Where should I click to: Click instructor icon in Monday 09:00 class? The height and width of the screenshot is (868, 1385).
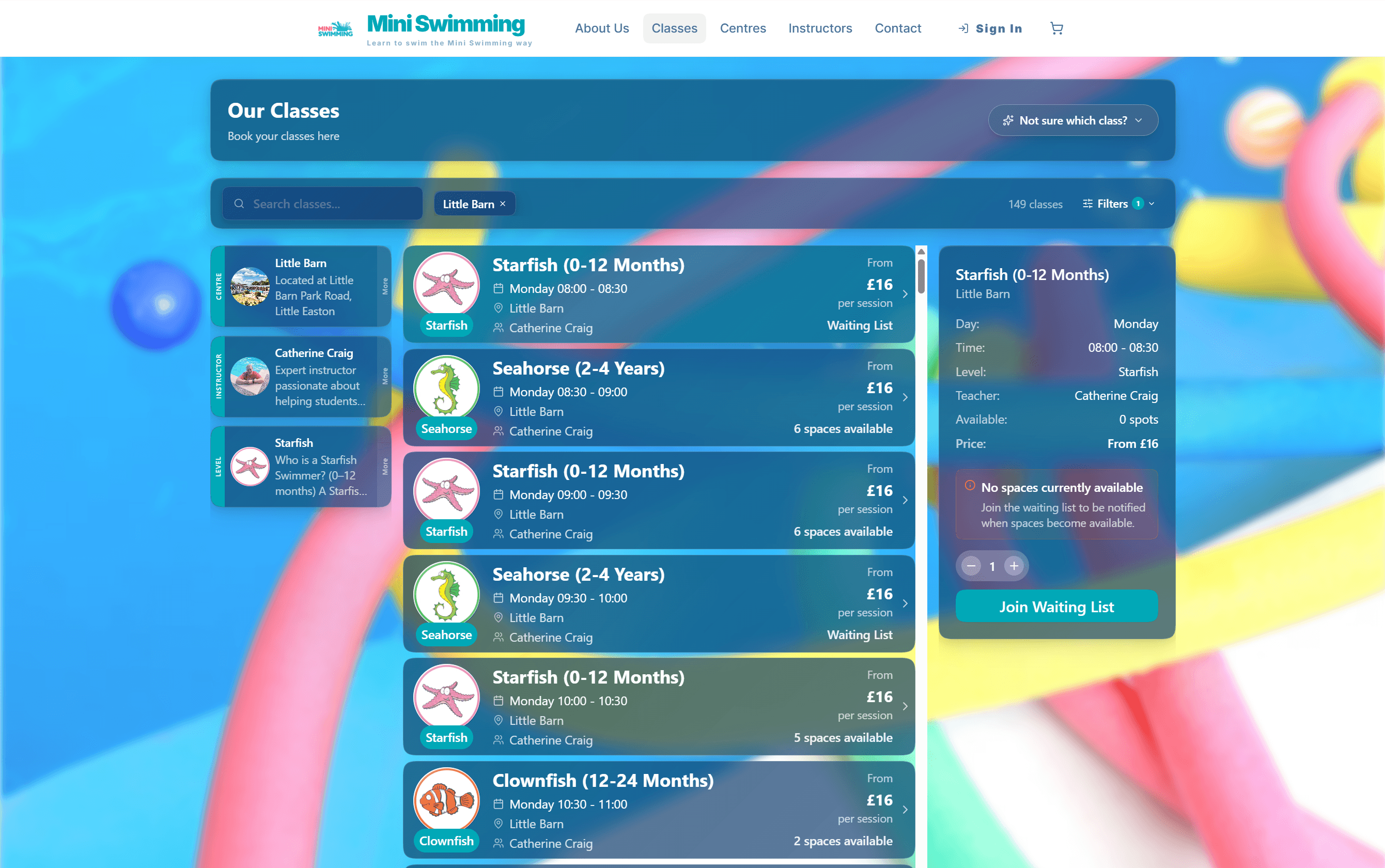(498, 534)
